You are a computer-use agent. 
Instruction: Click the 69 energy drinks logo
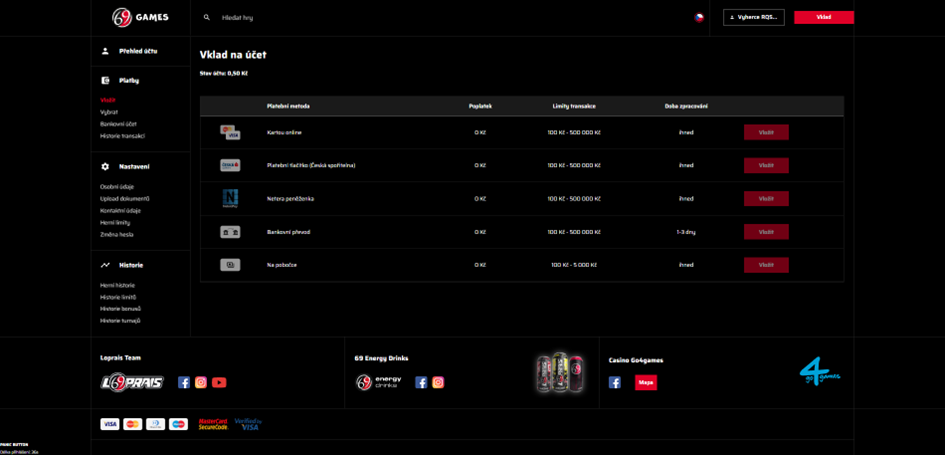pyautogui.click(x=378, y=382)
